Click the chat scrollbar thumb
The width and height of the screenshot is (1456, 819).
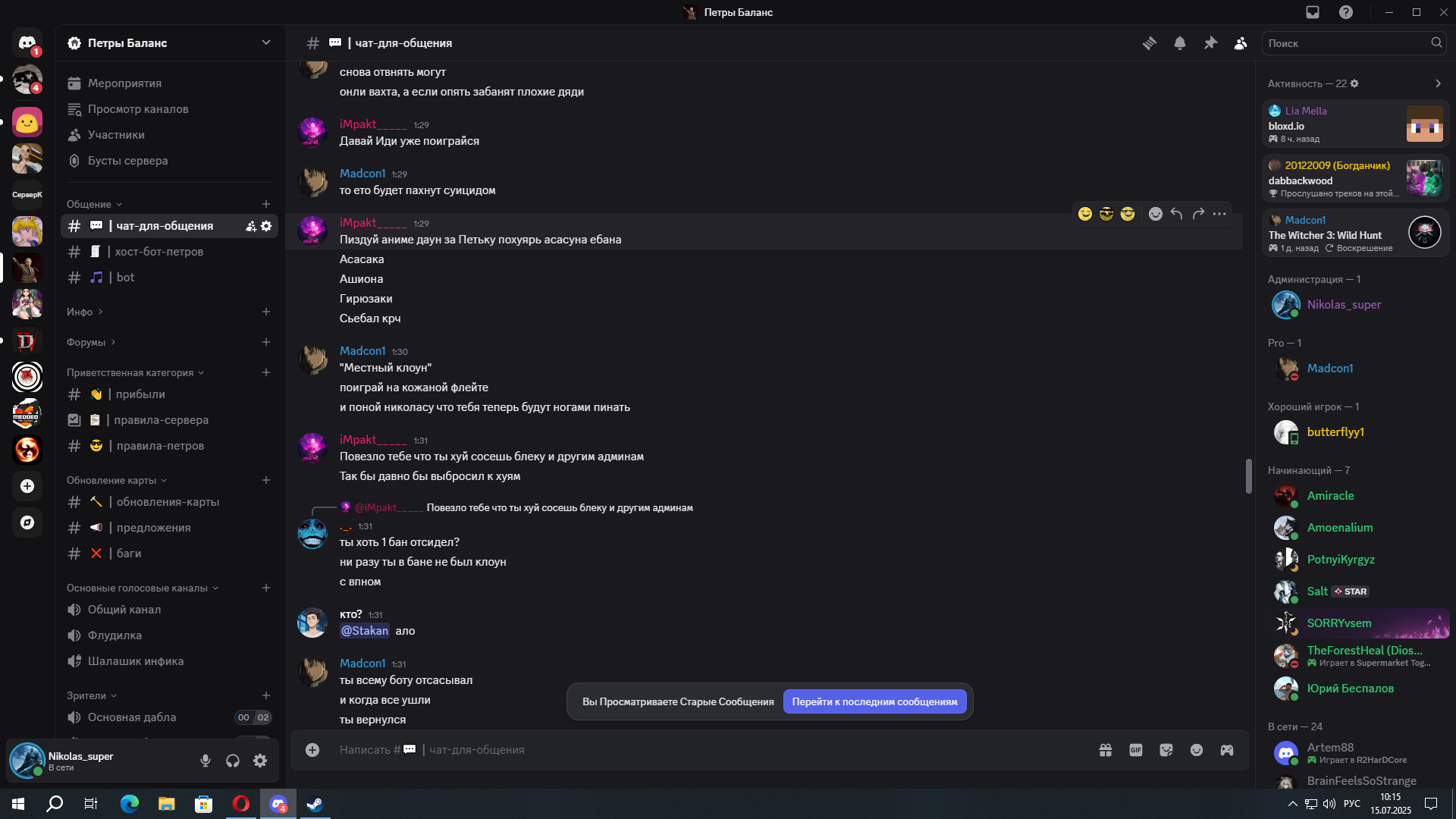tap(1248, 476)
